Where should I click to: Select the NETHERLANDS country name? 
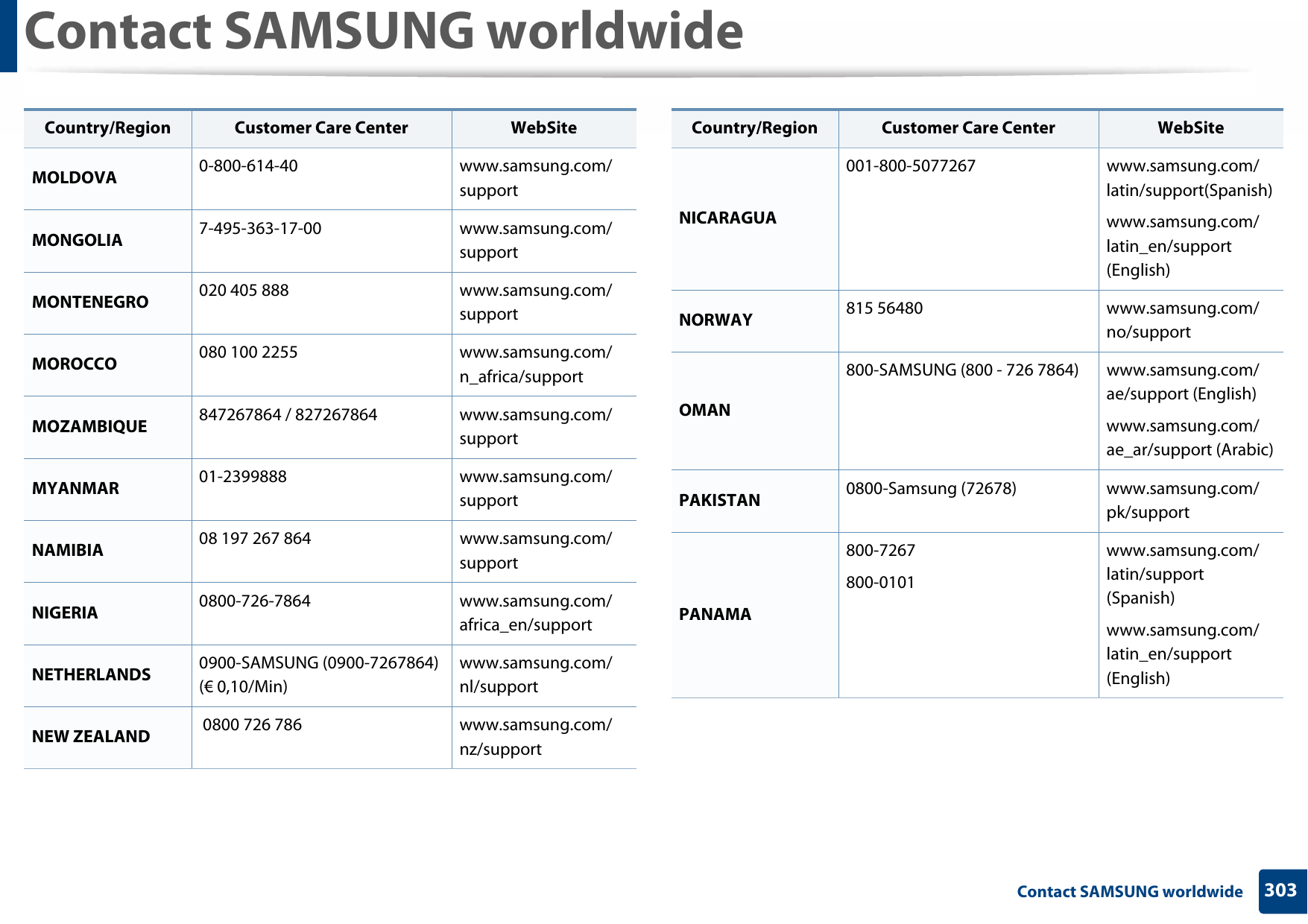pos(92,675)
